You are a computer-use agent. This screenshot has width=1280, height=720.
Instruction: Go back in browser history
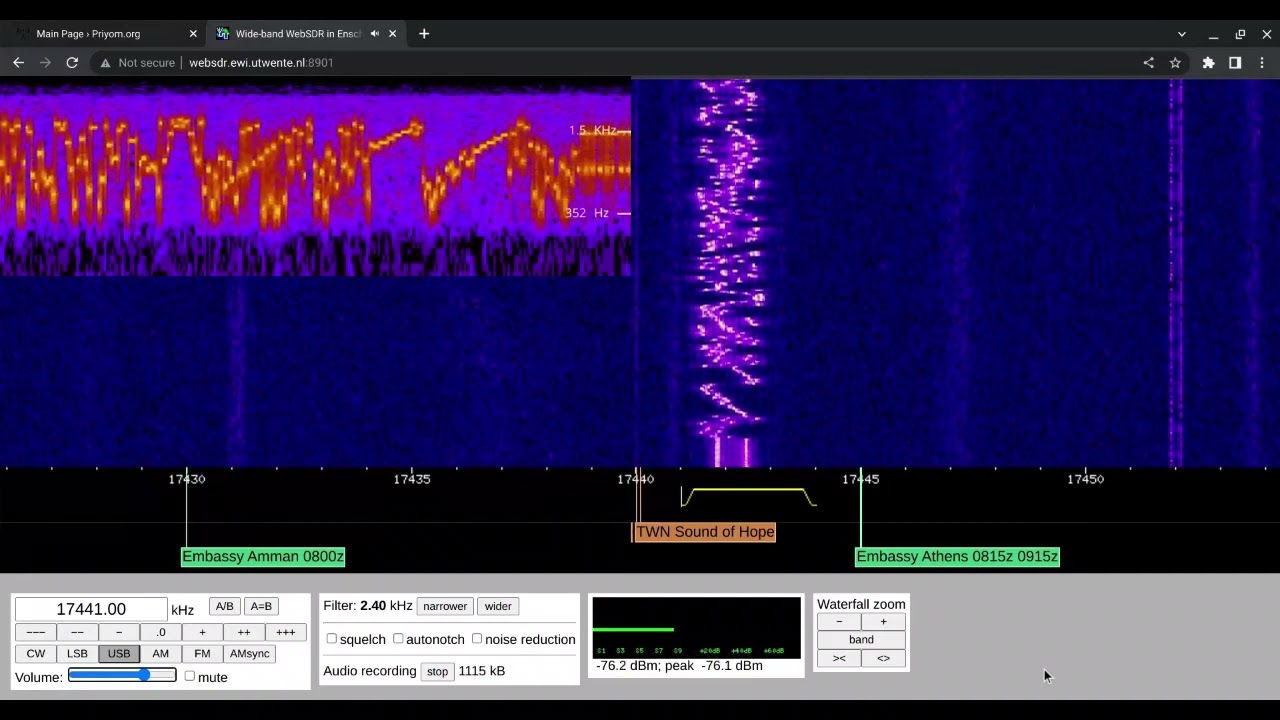point(18,62)
